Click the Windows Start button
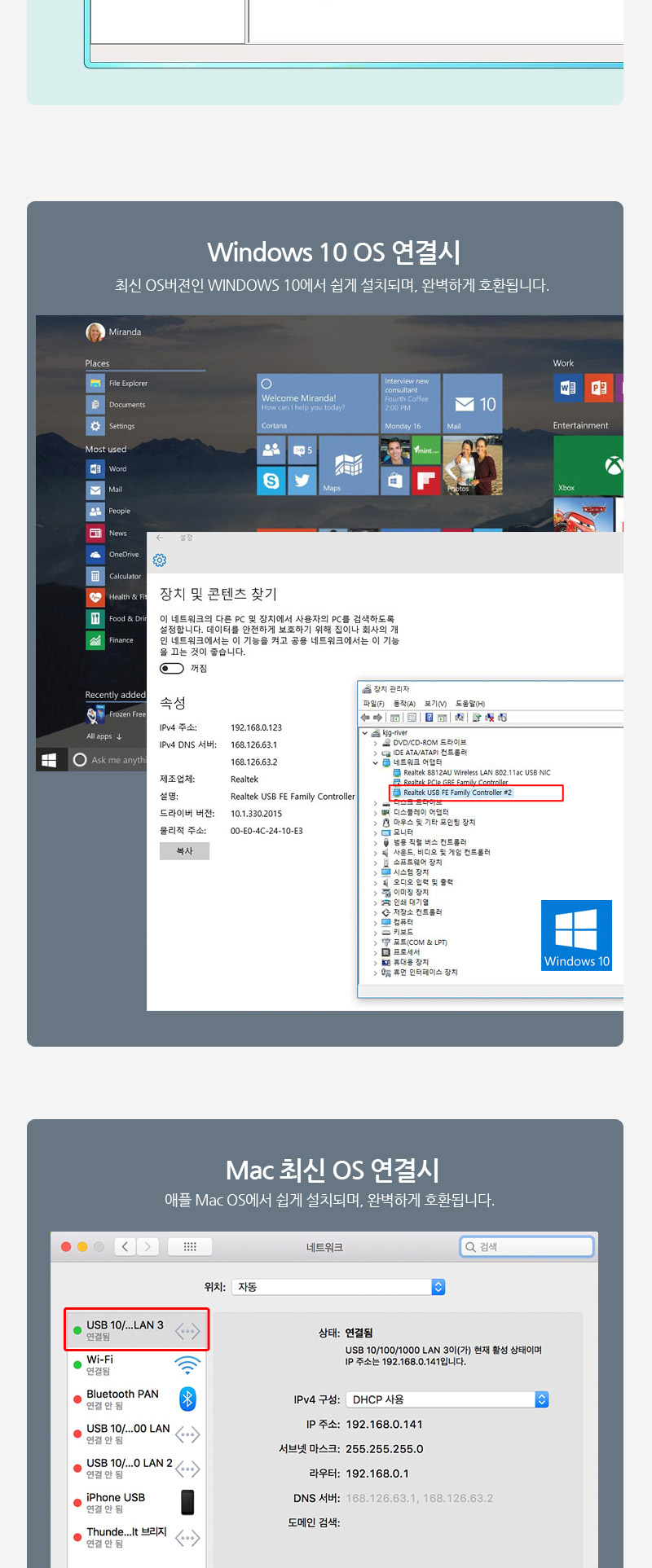Viewport: 652px width, 1568px height. (49, 760)
